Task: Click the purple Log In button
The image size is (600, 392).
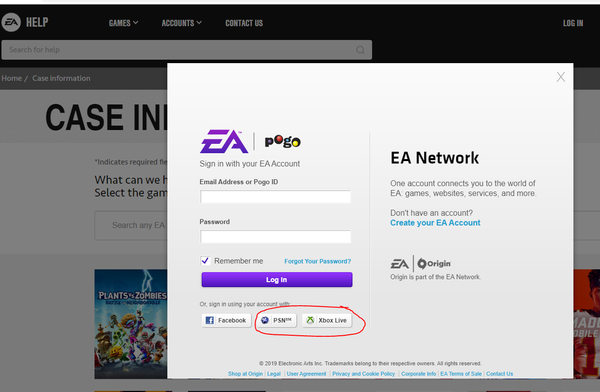Action: (277, 279)
